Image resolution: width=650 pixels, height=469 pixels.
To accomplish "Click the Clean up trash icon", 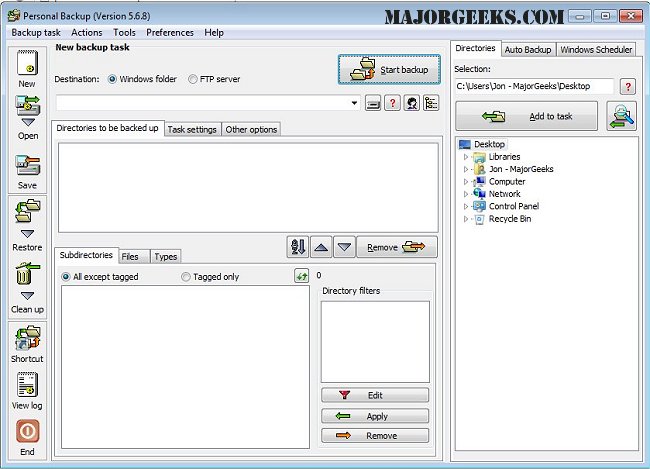I will click(x=27, y=274).
